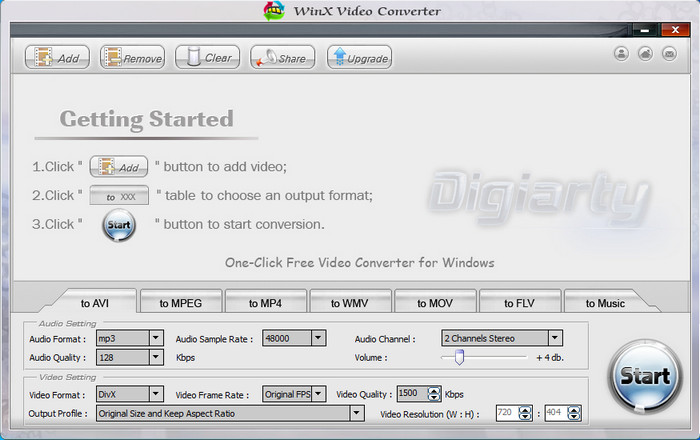Click the small Start icon in step 3

coord(119,225)
